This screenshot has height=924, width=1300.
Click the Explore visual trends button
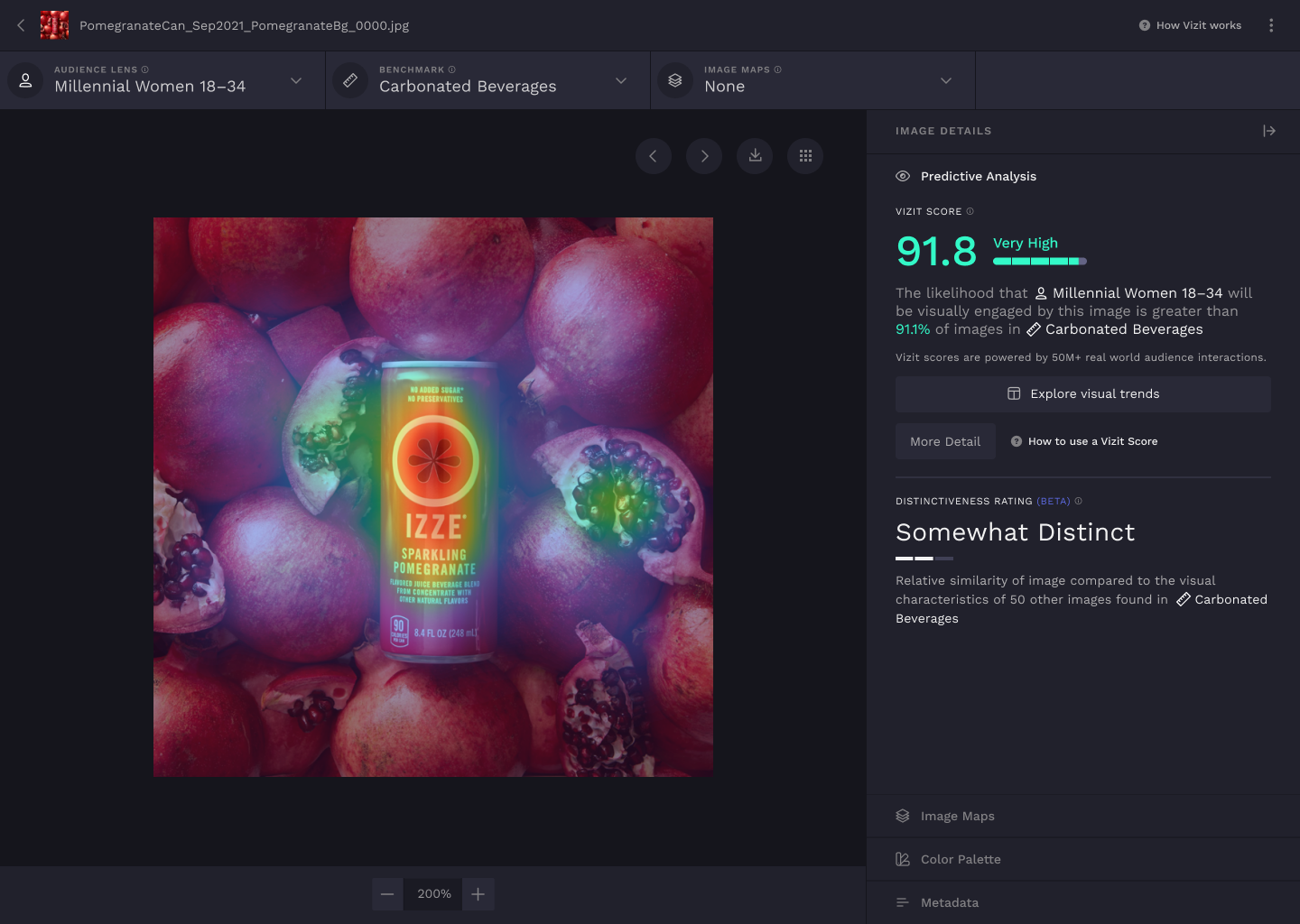pos(1083,394)
